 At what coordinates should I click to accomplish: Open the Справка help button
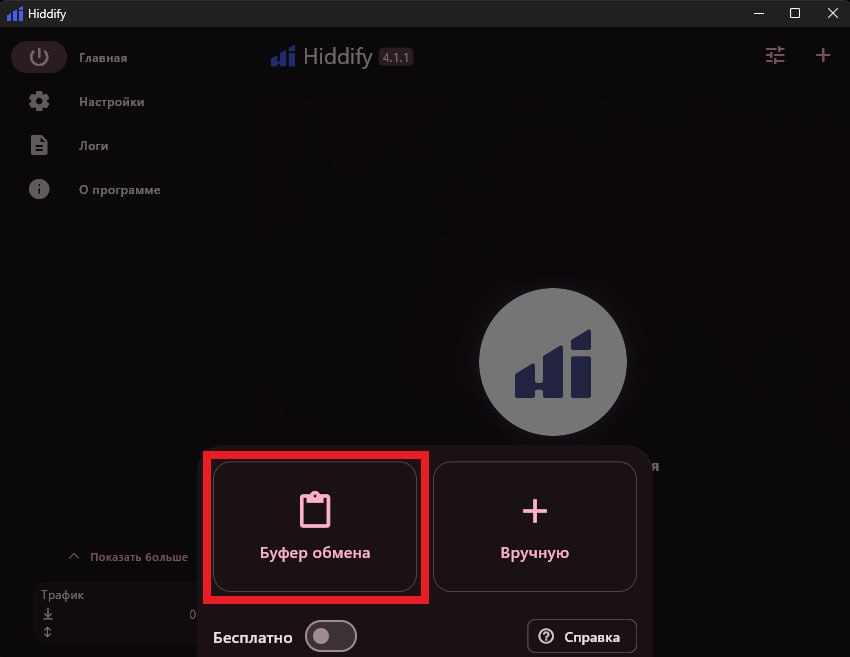582,636
